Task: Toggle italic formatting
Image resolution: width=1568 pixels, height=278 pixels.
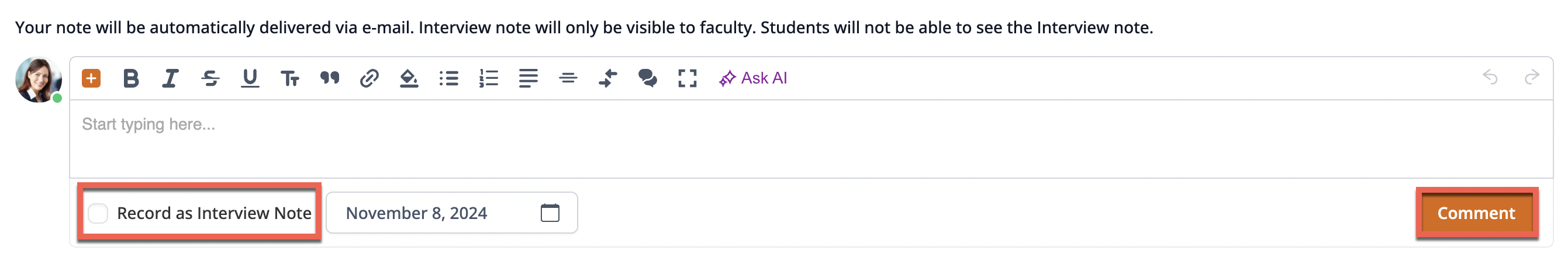Action: [x=171, y=78]
